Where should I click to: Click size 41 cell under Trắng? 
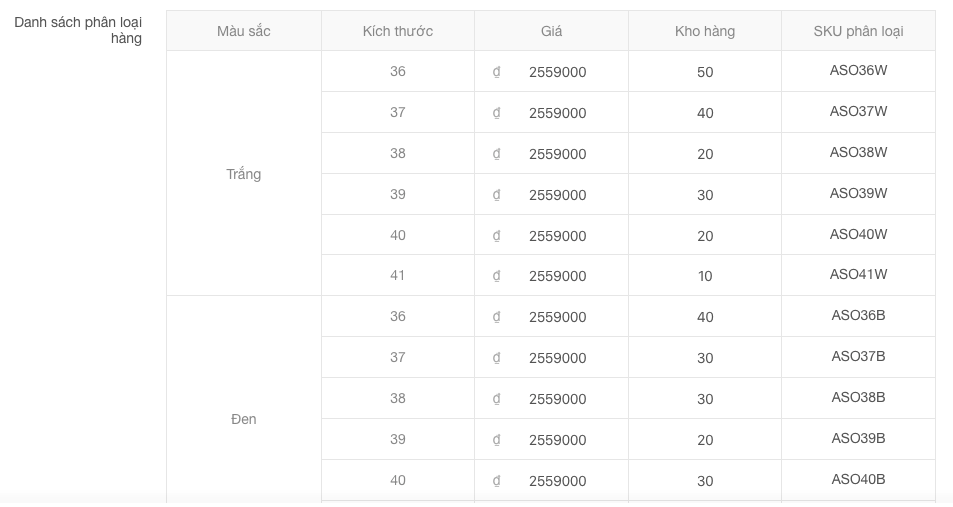click(x=398, y=275)
